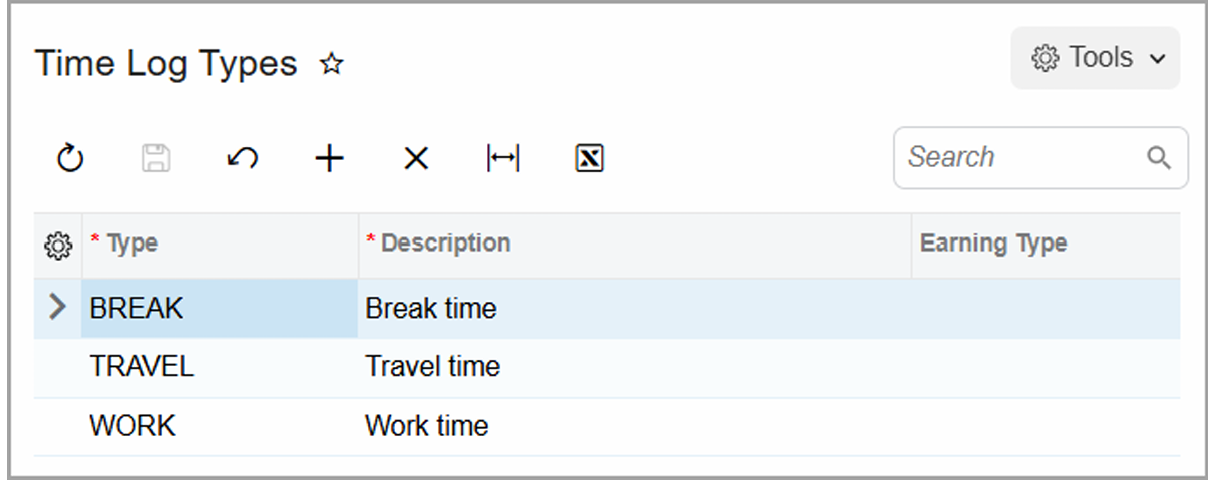
Task: Add Time Log Types to favorites star
Action: pyautogui.click(x=331, y=65)
